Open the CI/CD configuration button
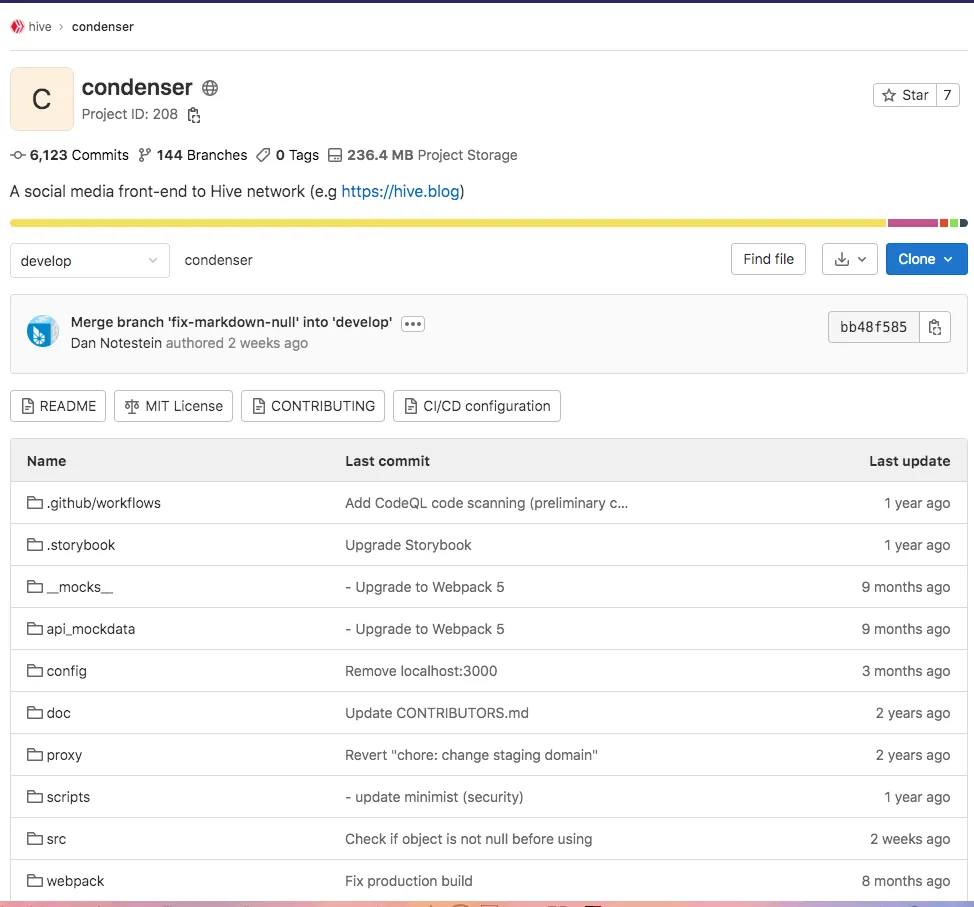Viewport: 974px width, 907px height. [x=477, y=406]
